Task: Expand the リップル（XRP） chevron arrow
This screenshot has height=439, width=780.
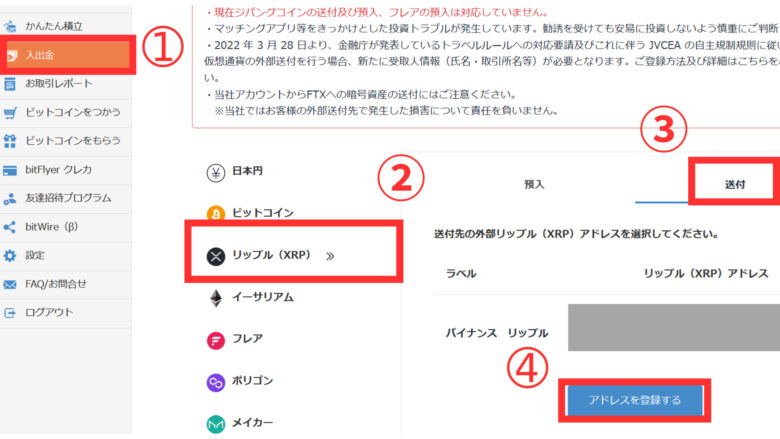Action: [x=330, y=256]
